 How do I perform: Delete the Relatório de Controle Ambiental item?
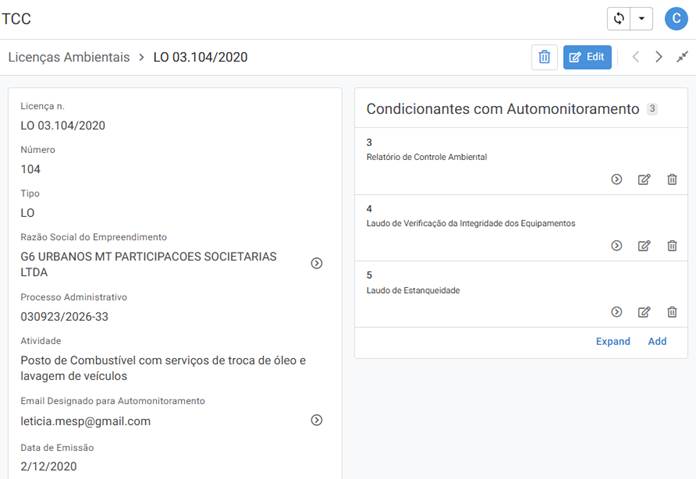tap(672, 179)
